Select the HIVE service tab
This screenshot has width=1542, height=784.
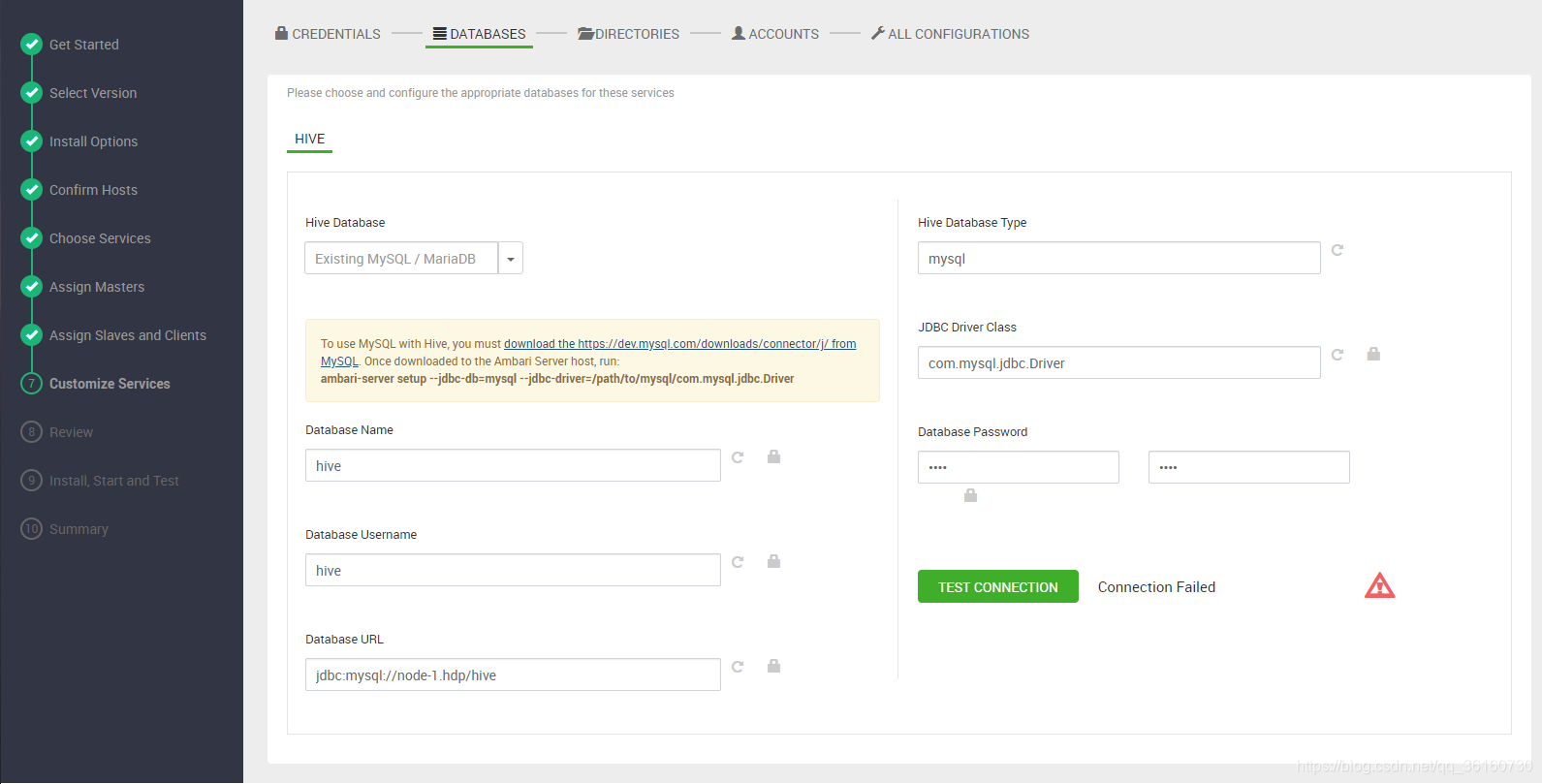coord(310,139)
